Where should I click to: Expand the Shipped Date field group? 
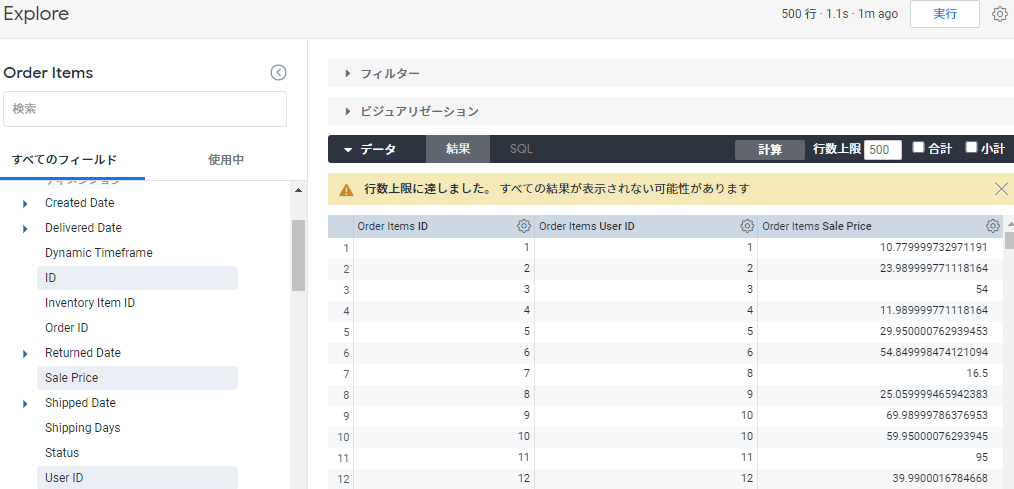[25, 404]
